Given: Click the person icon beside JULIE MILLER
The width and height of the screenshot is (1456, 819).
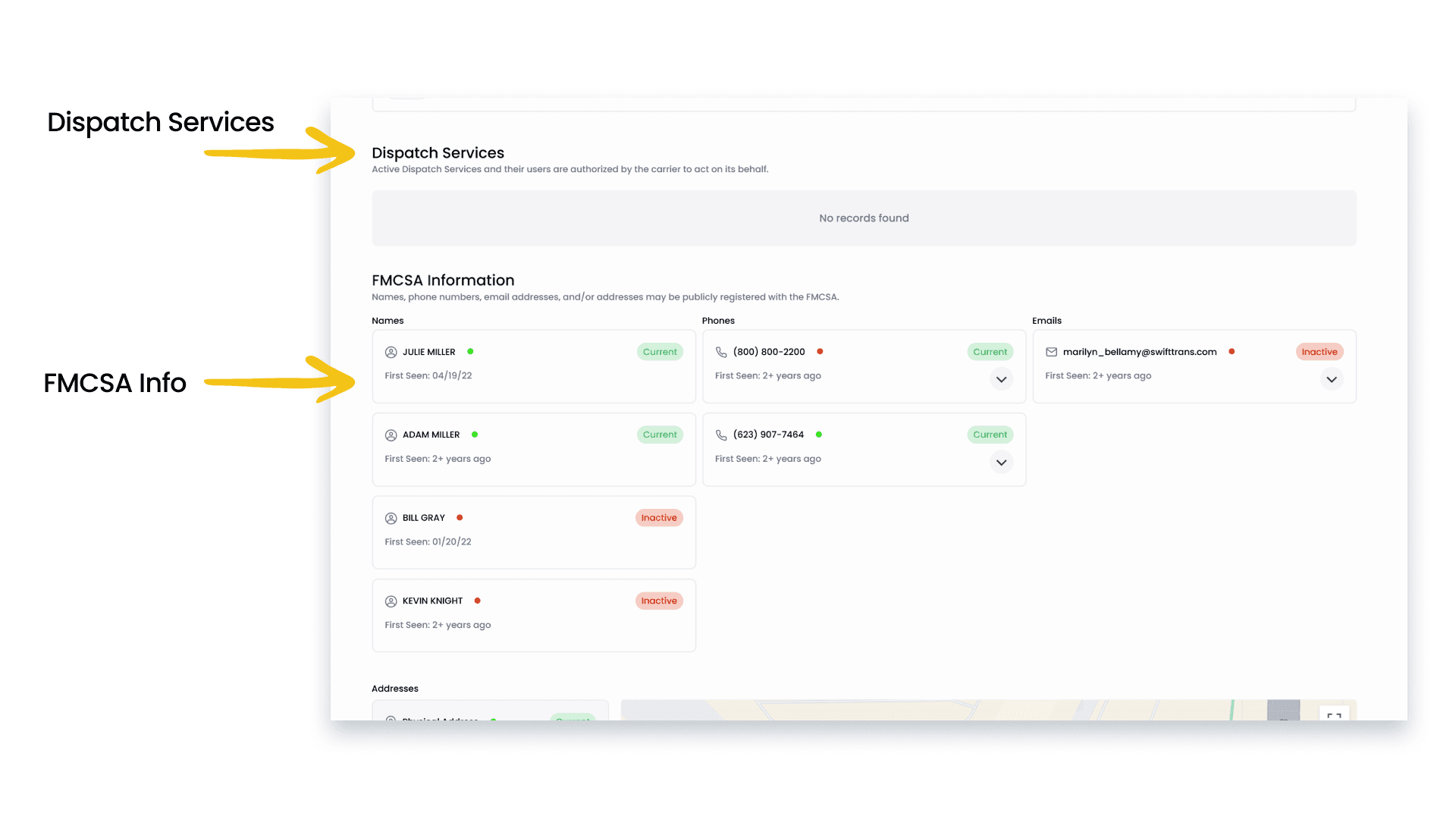Looking at the screenshot, I should (391, 352).
